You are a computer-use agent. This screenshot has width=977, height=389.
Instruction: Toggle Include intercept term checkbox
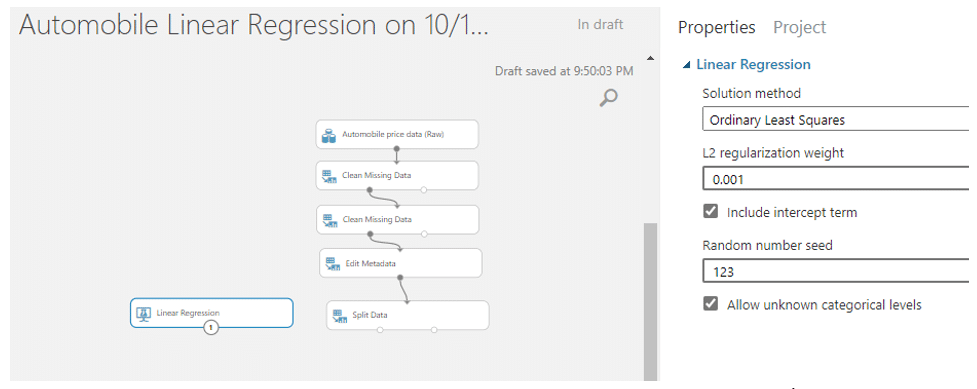[710, 212]
